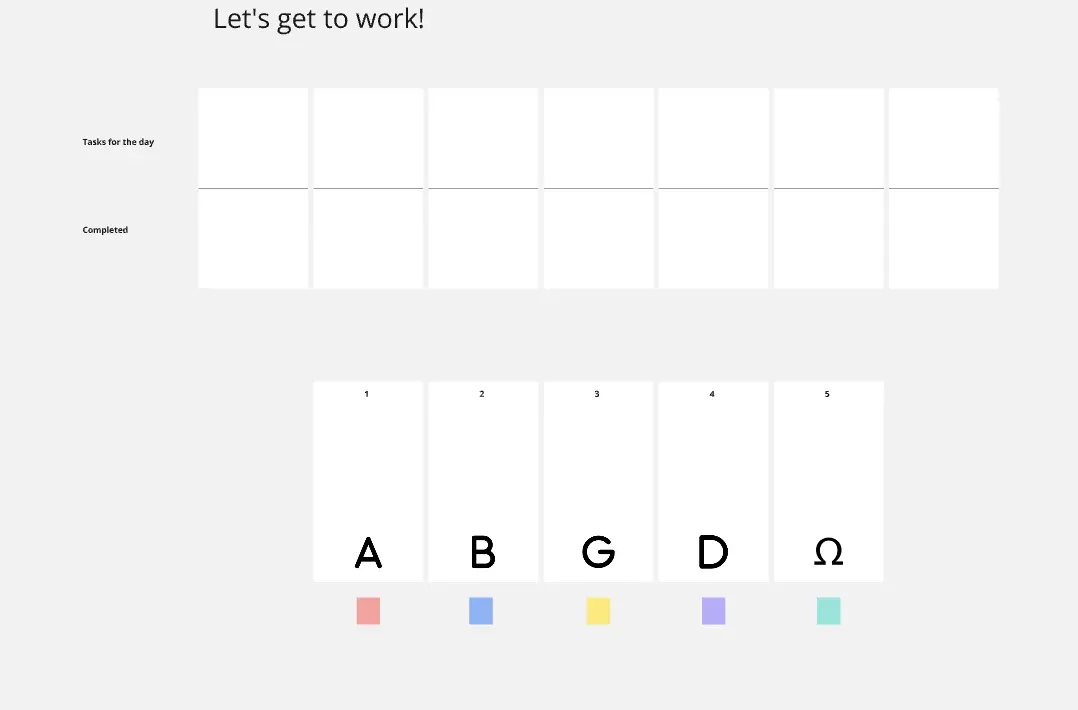Click number 5 atop Omega card

pyautogui.click(x=827, y=394)
